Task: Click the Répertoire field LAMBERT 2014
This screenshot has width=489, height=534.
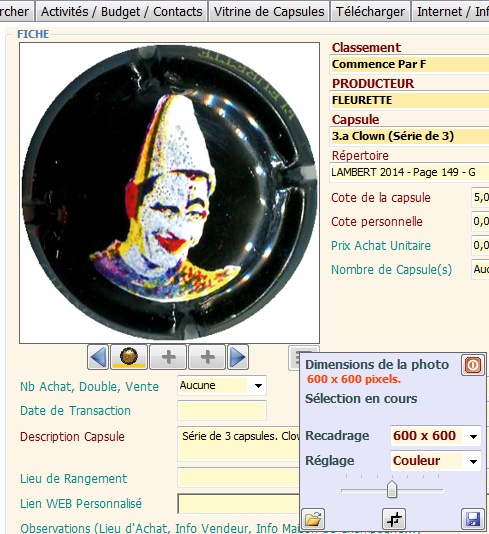Action: click(x=410, y=172)
